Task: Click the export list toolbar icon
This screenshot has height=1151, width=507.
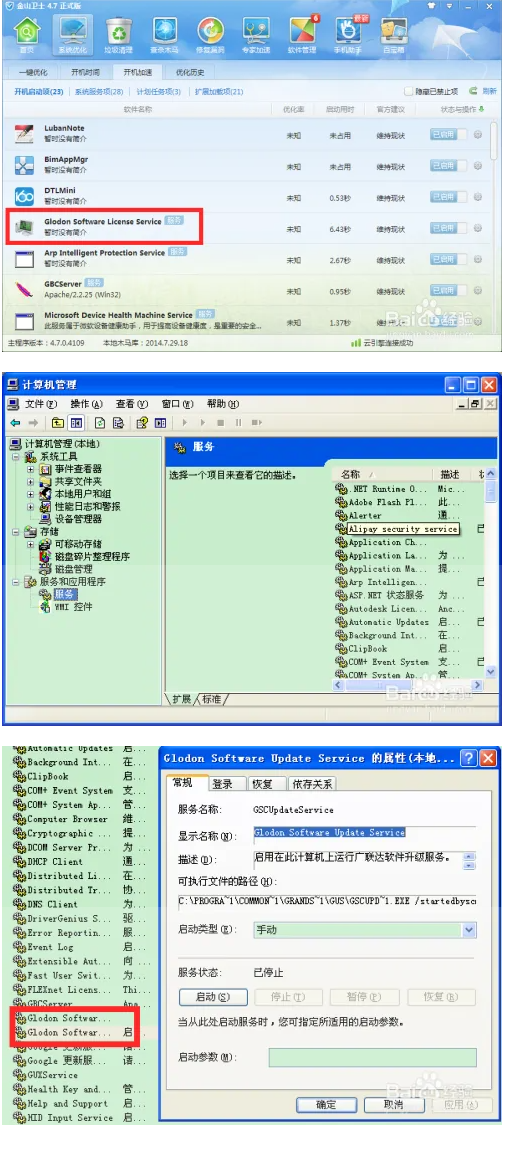Action: (x=118, y=423)
